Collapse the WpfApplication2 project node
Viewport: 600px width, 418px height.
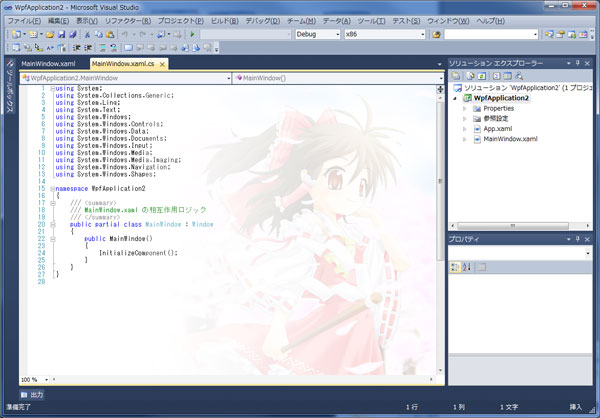coord(455,98)
